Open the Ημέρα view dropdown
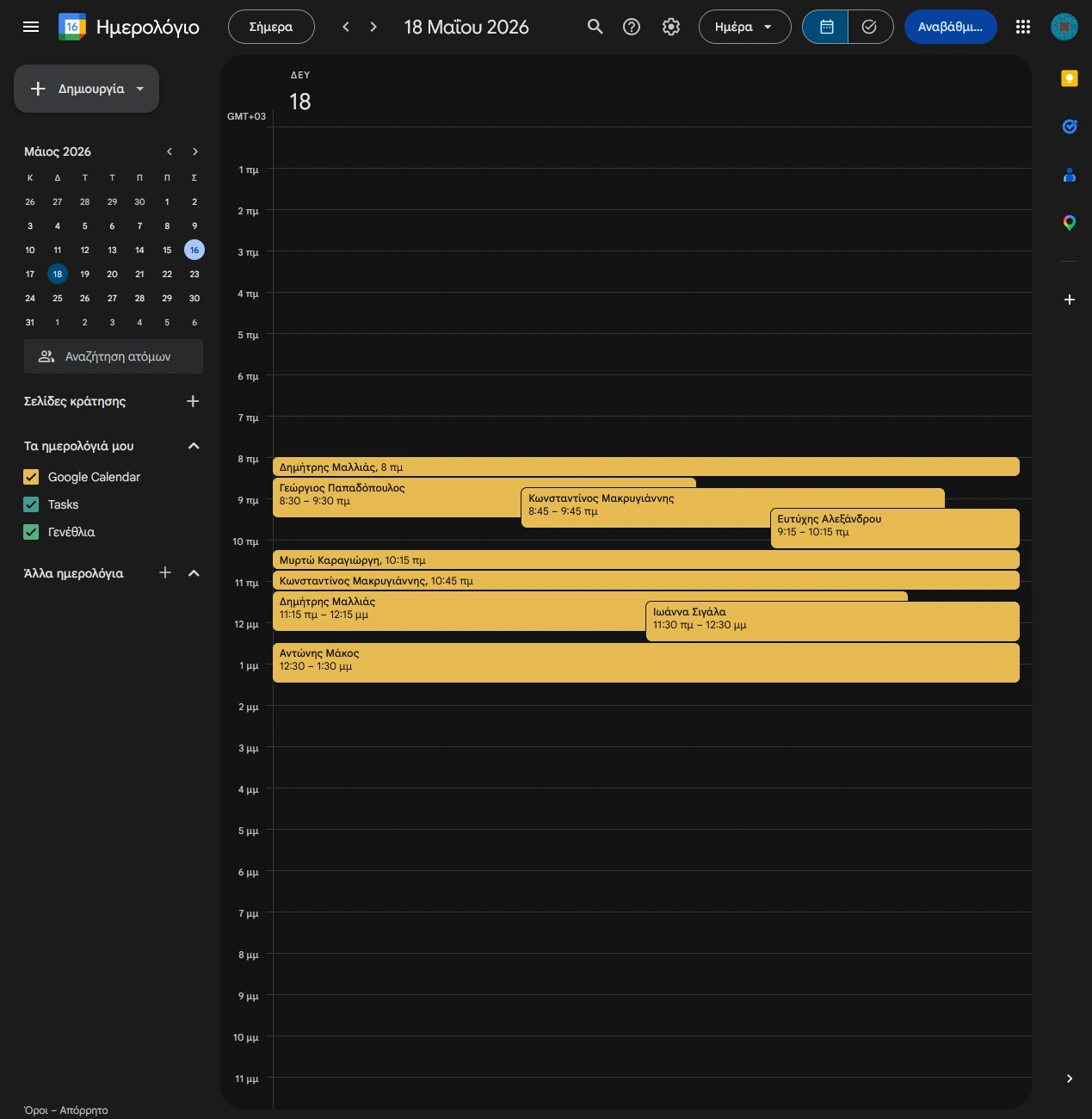The width and height of the screenshot is (1092, 1119). 744,27
